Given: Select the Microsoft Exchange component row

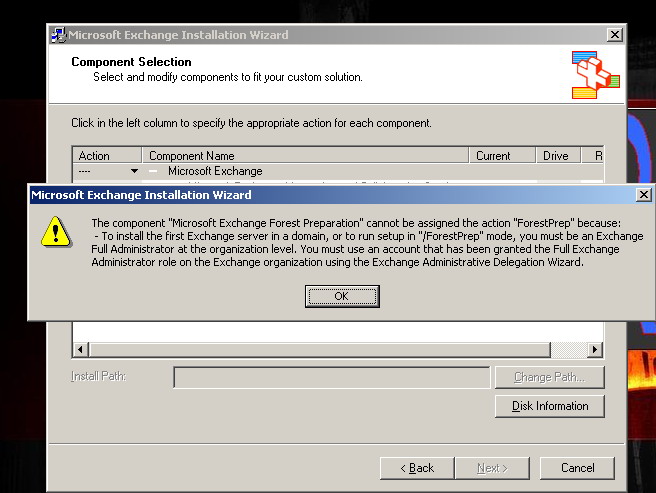Looking at the screenshot, I should pos(215,171).
